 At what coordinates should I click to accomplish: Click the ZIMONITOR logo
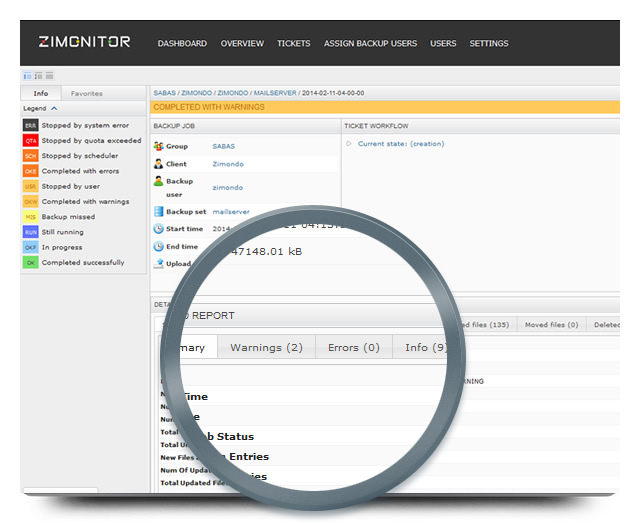pos(84,43)
